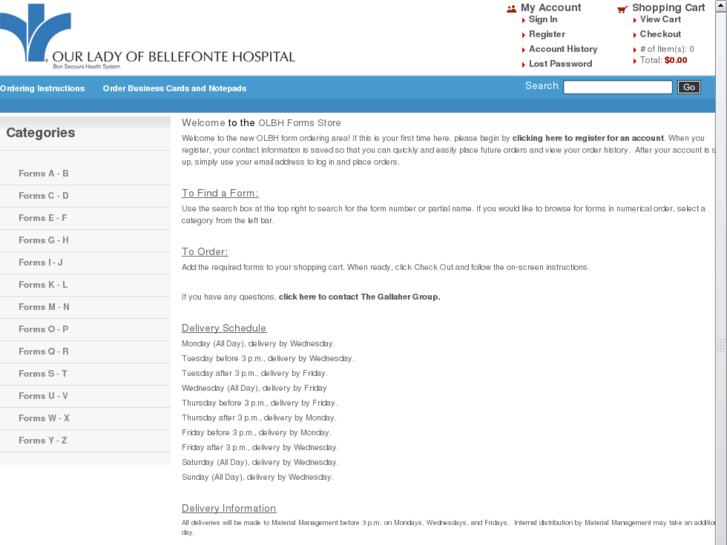The image size is (727, 545).
Task: Select Forms E - F category
Action: click(x=43, y=218)
